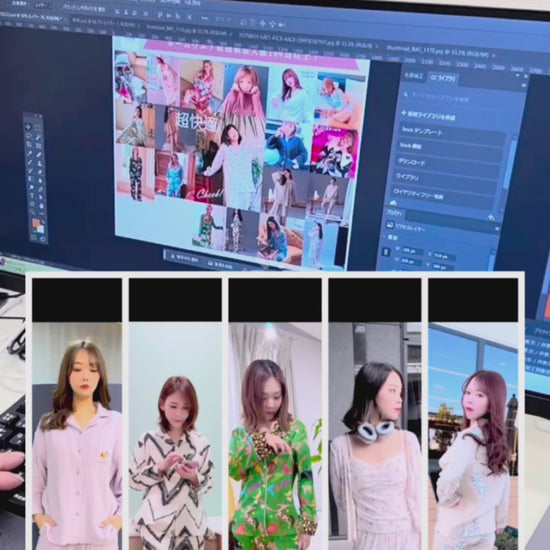Toggle the show transform controls checkbox
This screenshot has height=550, width=550.
point(61,6)
